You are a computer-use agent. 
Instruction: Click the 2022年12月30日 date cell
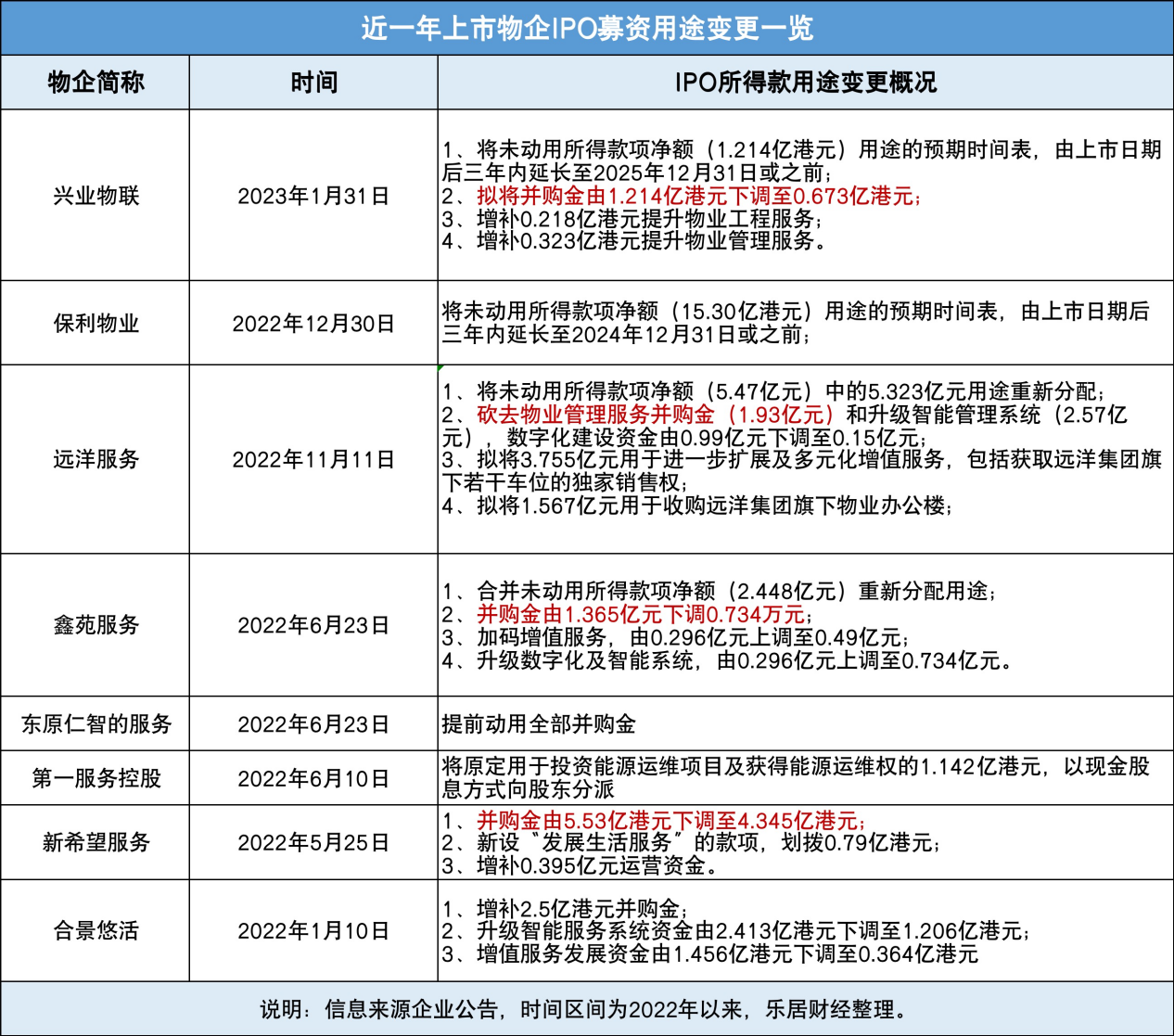point(313,324)
